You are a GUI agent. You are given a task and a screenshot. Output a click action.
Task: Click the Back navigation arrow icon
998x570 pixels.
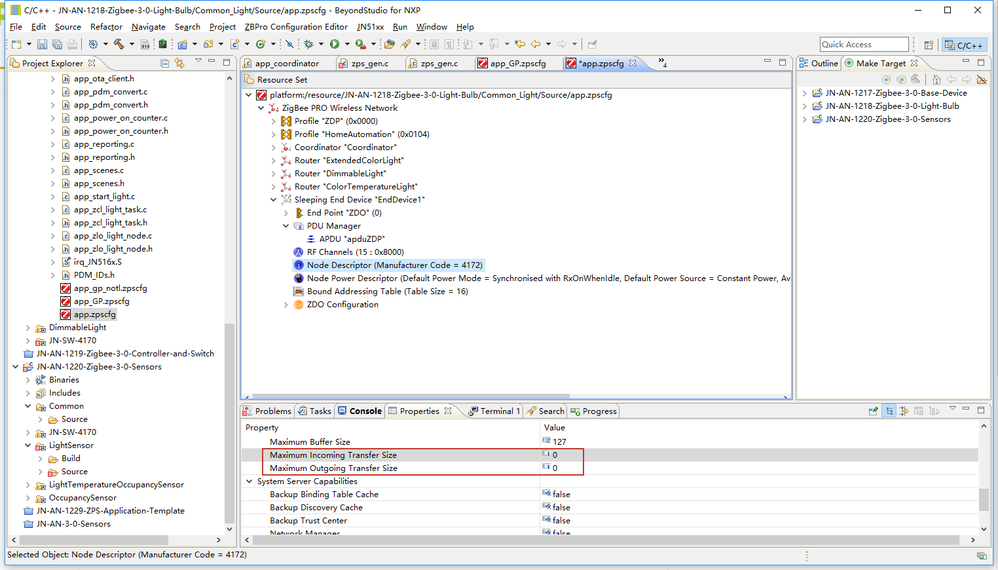(536, 45)
